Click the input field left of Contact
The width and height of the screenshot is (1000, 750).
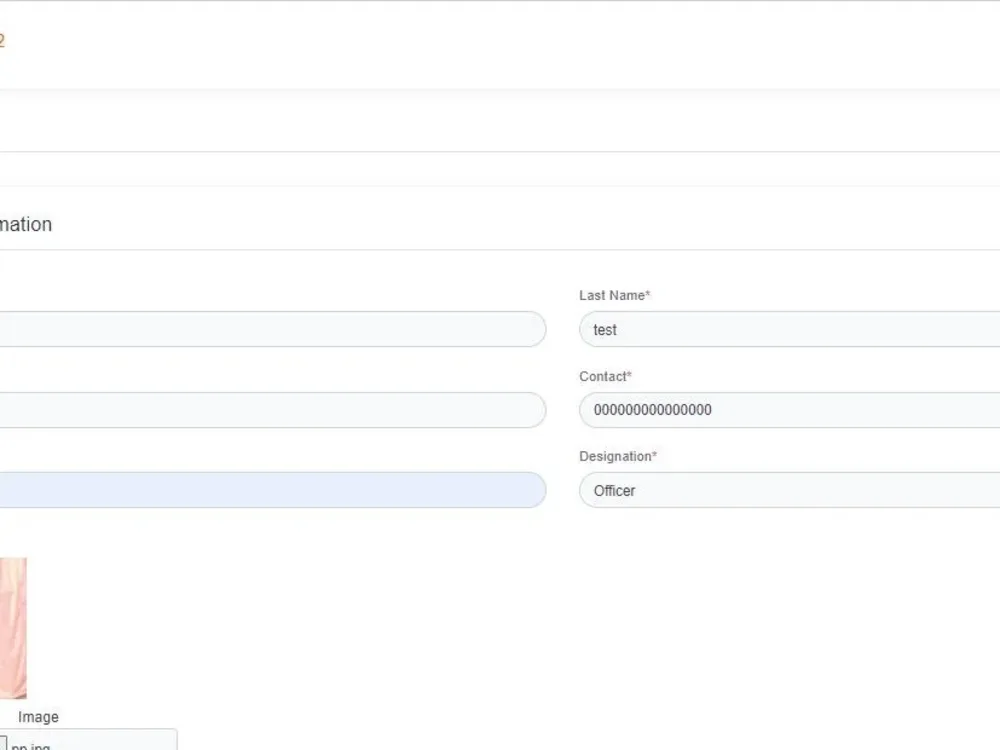click(273, 410)
